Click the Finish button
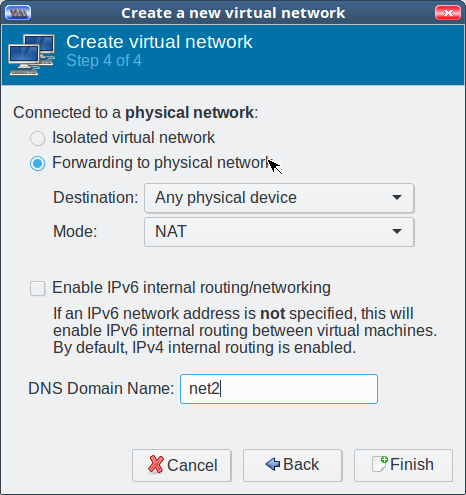 (403, 465)
